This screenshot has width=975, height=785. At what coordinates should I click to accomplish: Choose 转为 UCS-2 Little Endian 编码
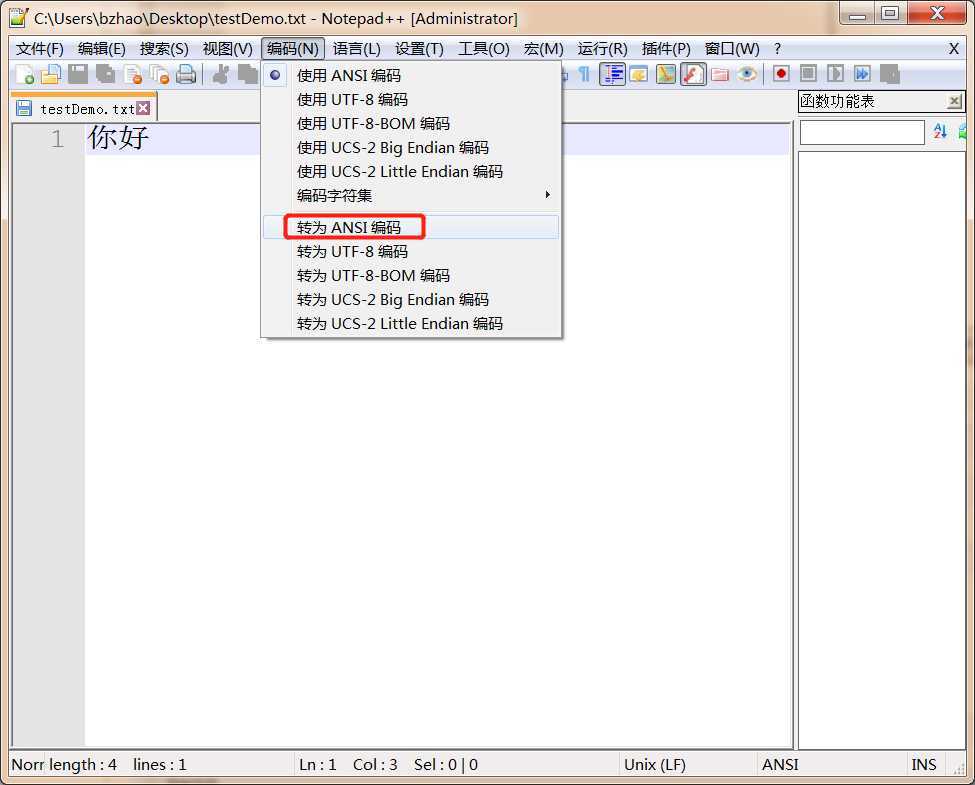tap(411, 323)
